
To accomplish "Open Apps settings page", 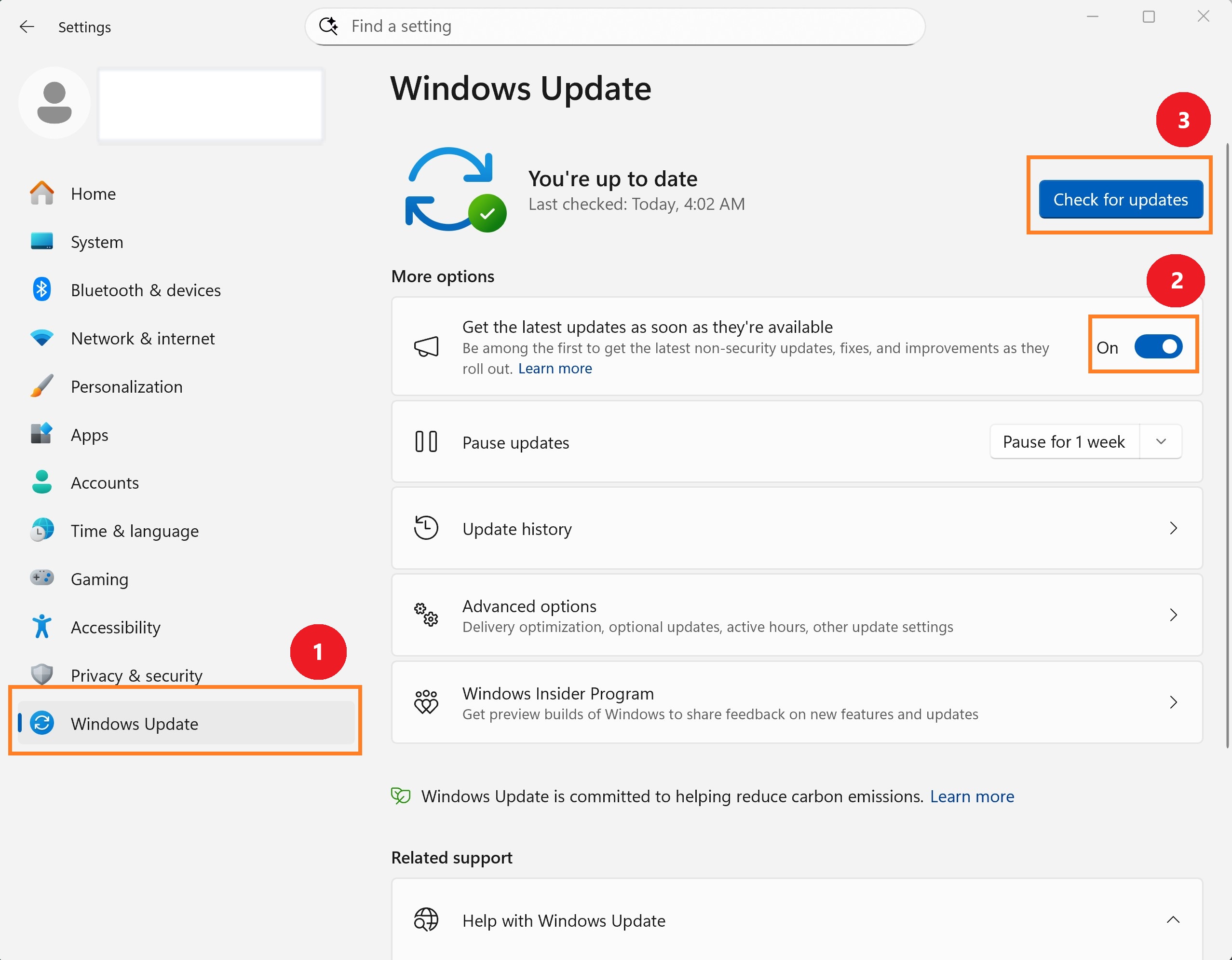I will coord(186,434).
